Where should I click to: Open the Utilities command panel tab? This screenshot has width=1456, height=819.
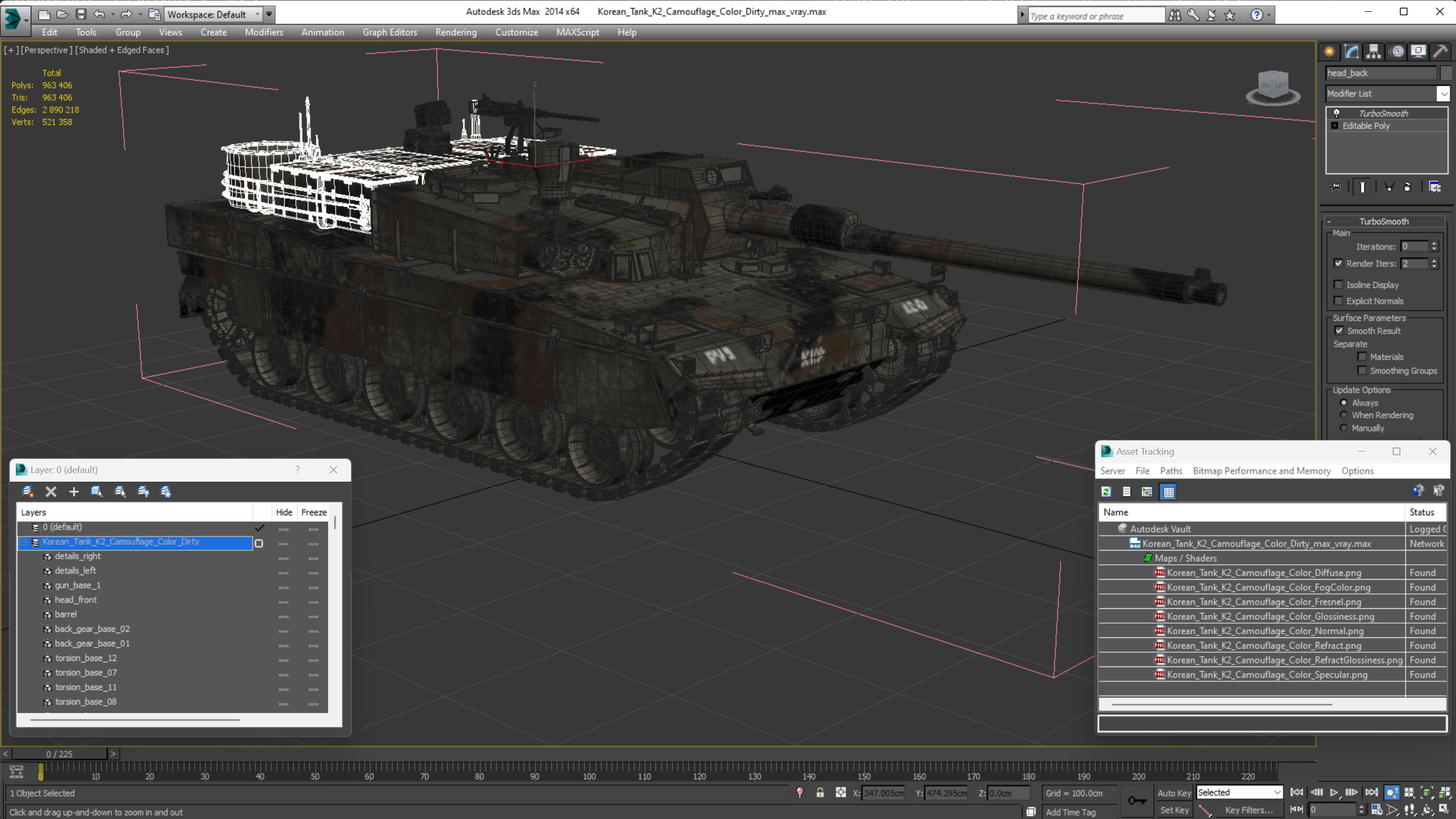pyautogui.click(x=1440, y=52)
